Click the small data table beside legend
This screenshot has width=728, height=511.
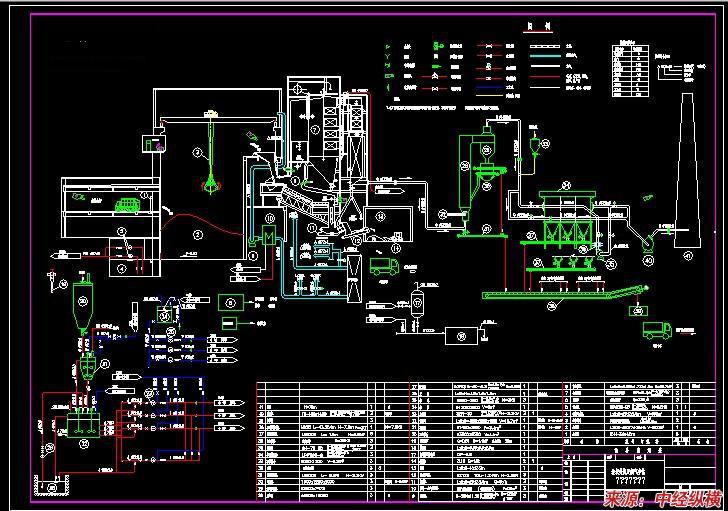[x=629, y=65]
